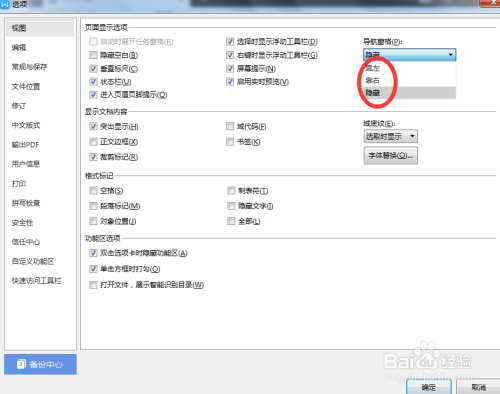Enable 正文边框(X) checkbox
This screenshot has height=394, width=500.
[x=93, y=142]
